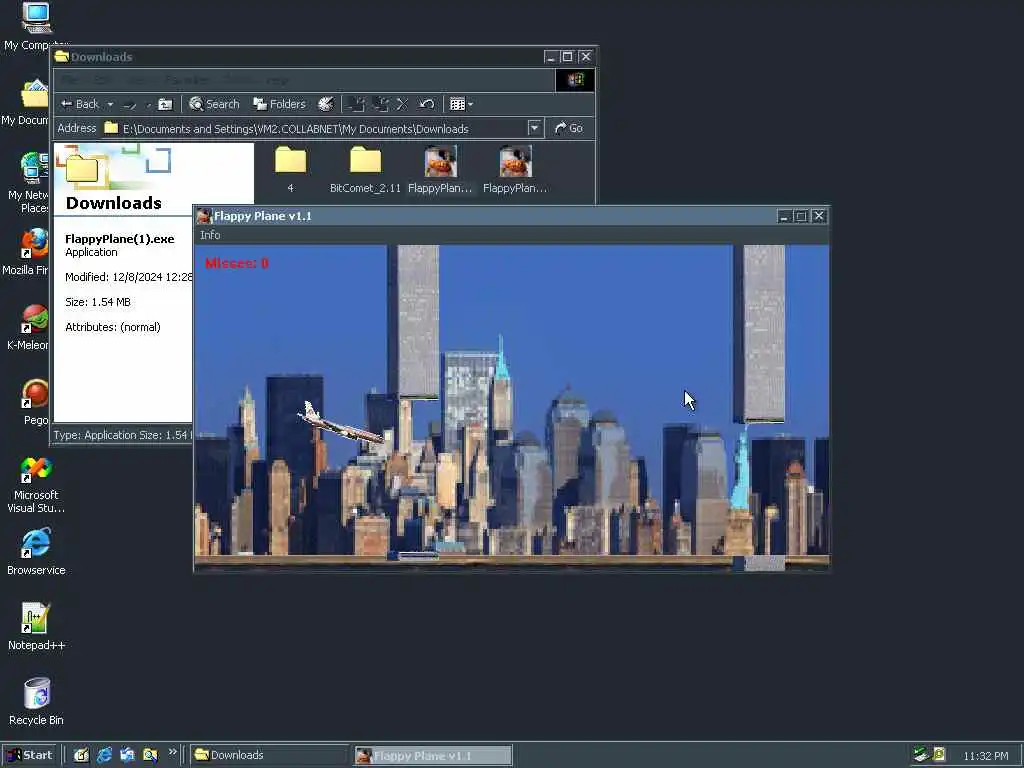Image resolution: width=1024 pixels, height=768 pixels.
Task: Minimize the Flappy Plane window
Action: (x=784, y=216)
